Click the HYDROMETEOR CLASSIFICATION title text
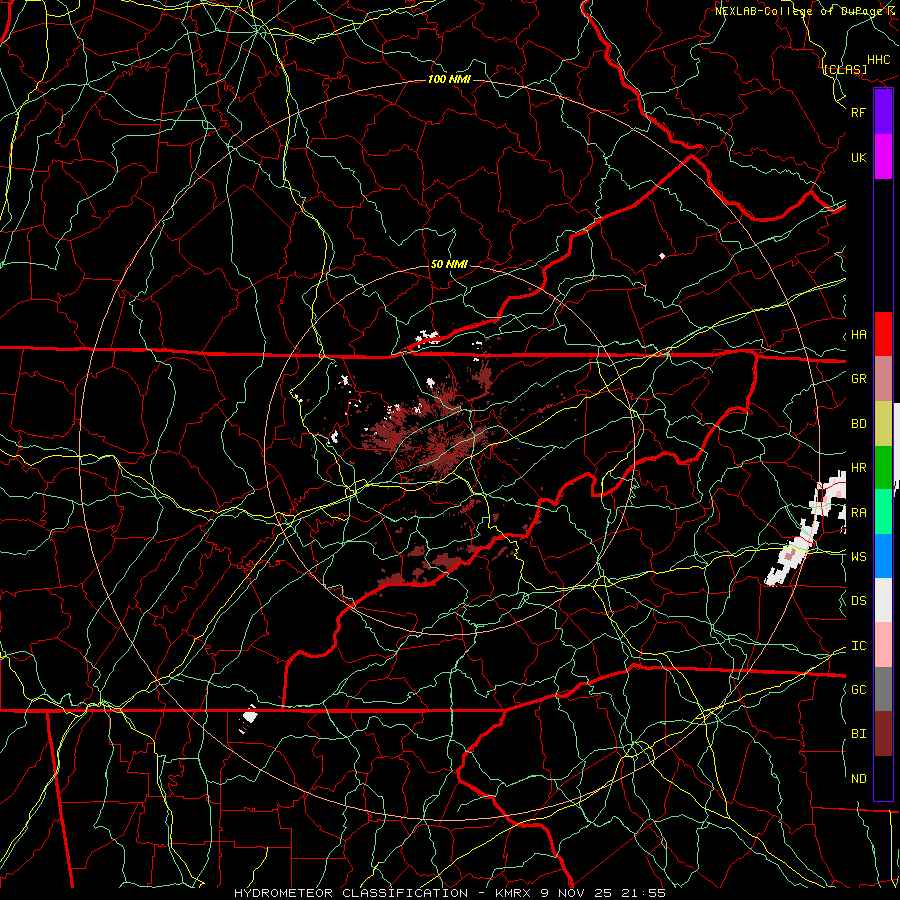This screenshot has width=900, height=900. (351, 893)
